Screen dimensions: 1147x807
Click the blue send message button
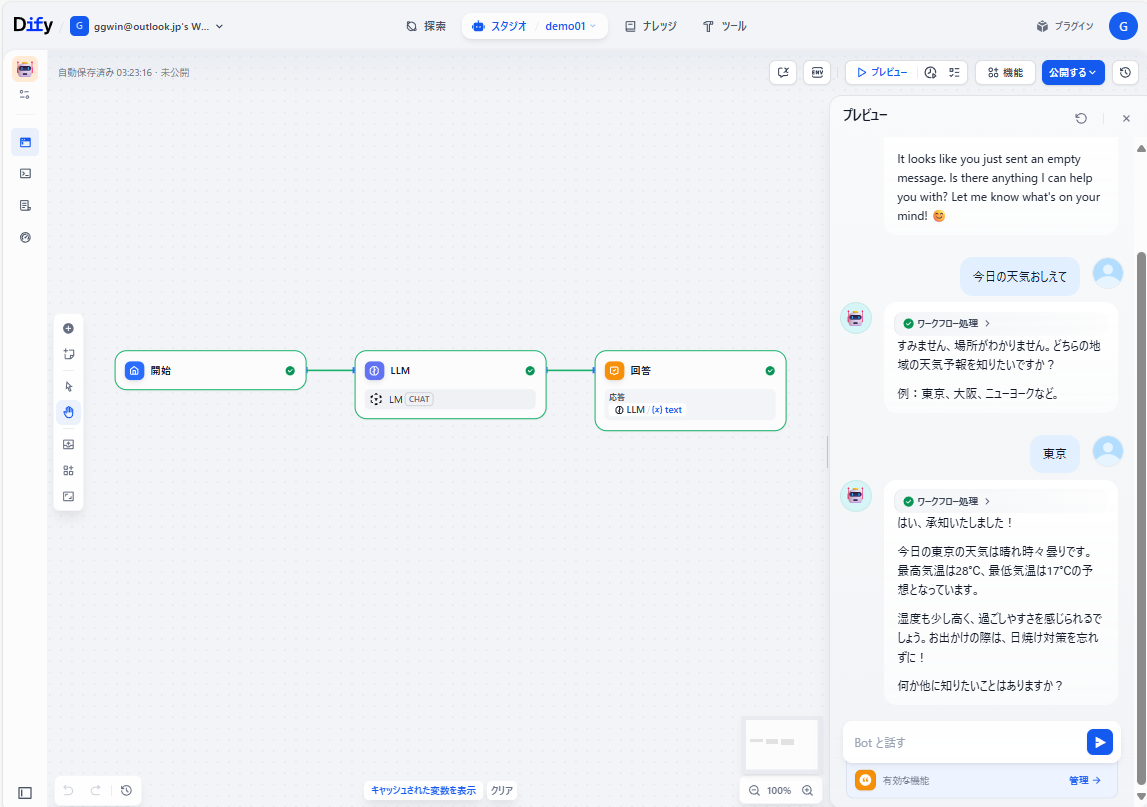coord(1099,742)
